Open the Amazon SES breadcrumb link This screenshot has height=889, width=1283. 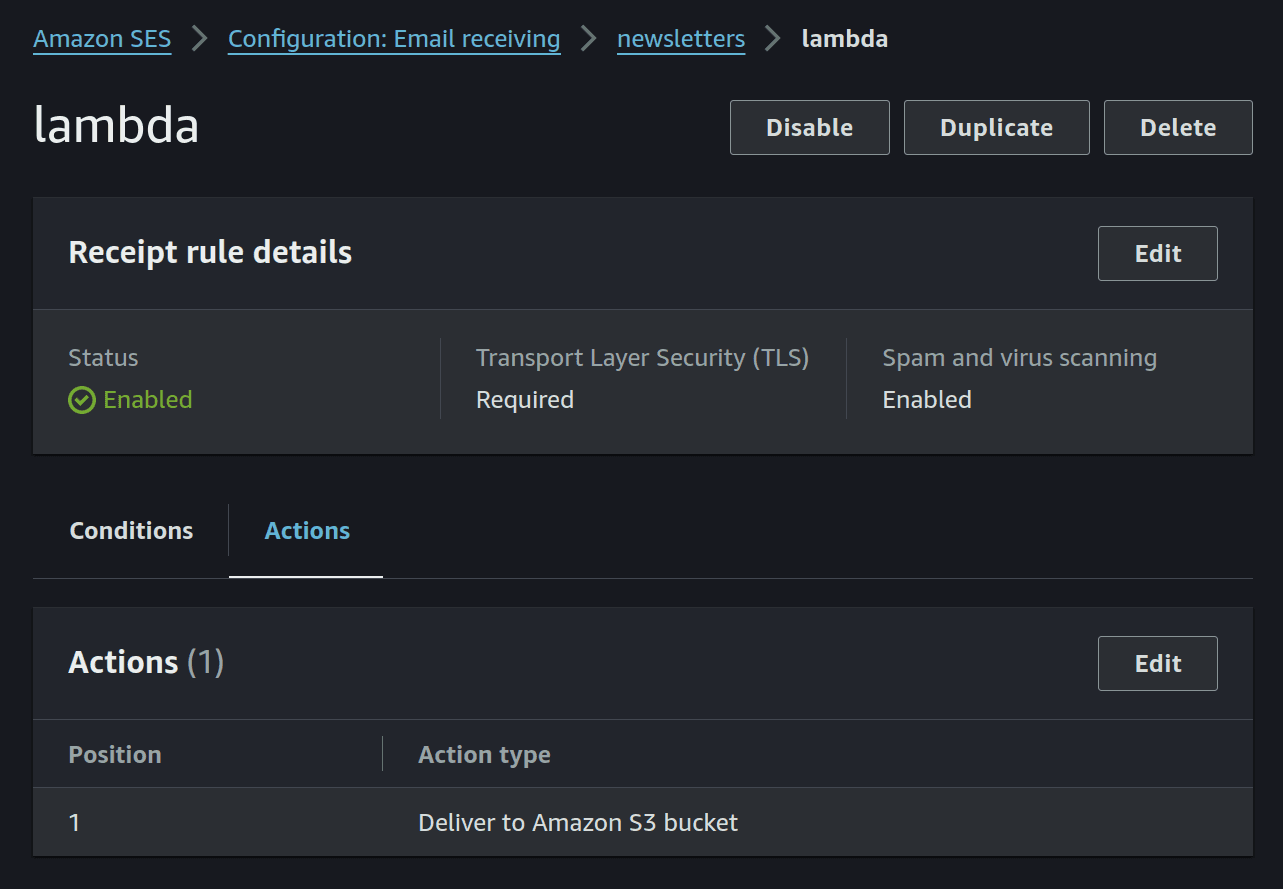point(102,39)
